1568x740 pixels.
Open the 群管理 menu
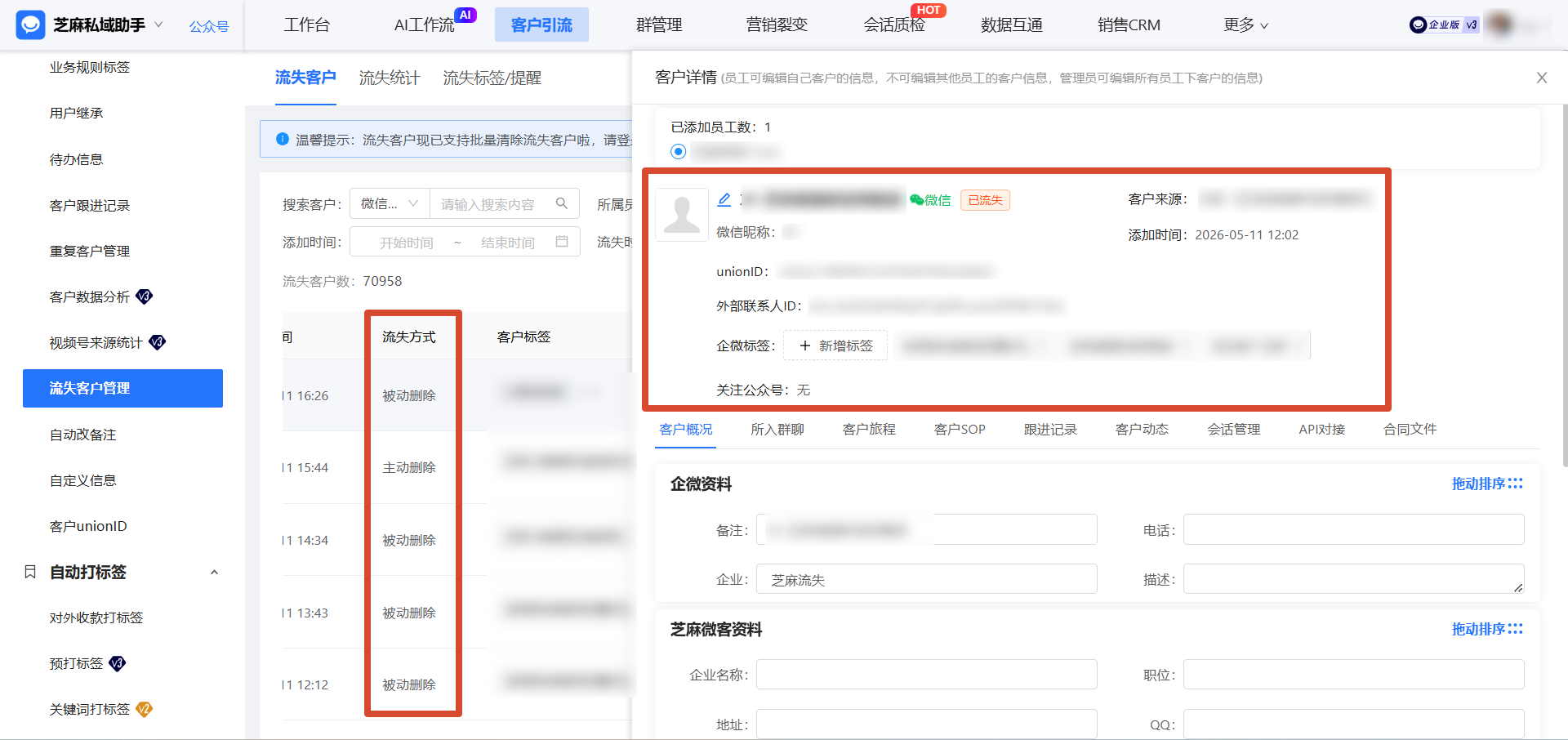(x=659, y=25)
